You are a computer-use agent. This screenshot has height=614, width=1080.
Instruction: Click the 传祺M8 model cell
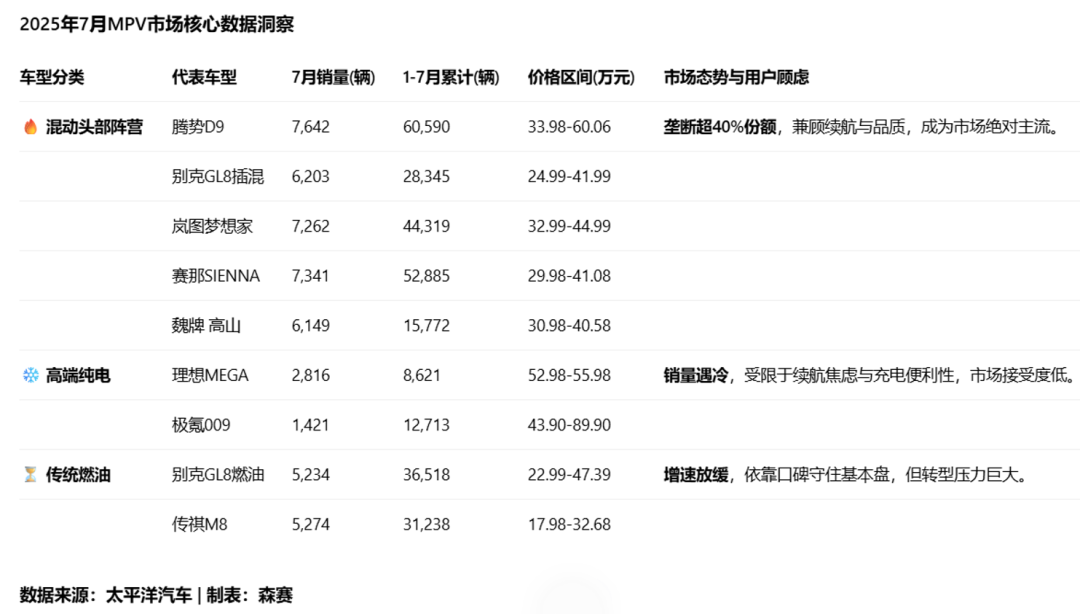point(200,524)
